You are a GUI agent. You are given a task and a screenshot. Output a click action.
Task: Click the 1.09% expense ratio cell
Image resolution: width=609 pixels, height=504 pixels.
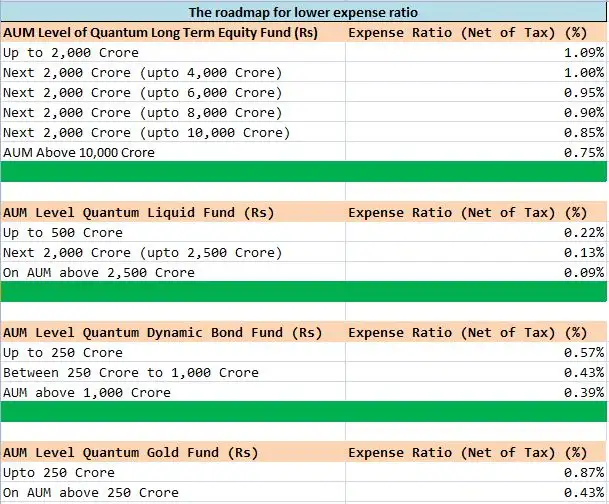584,52
